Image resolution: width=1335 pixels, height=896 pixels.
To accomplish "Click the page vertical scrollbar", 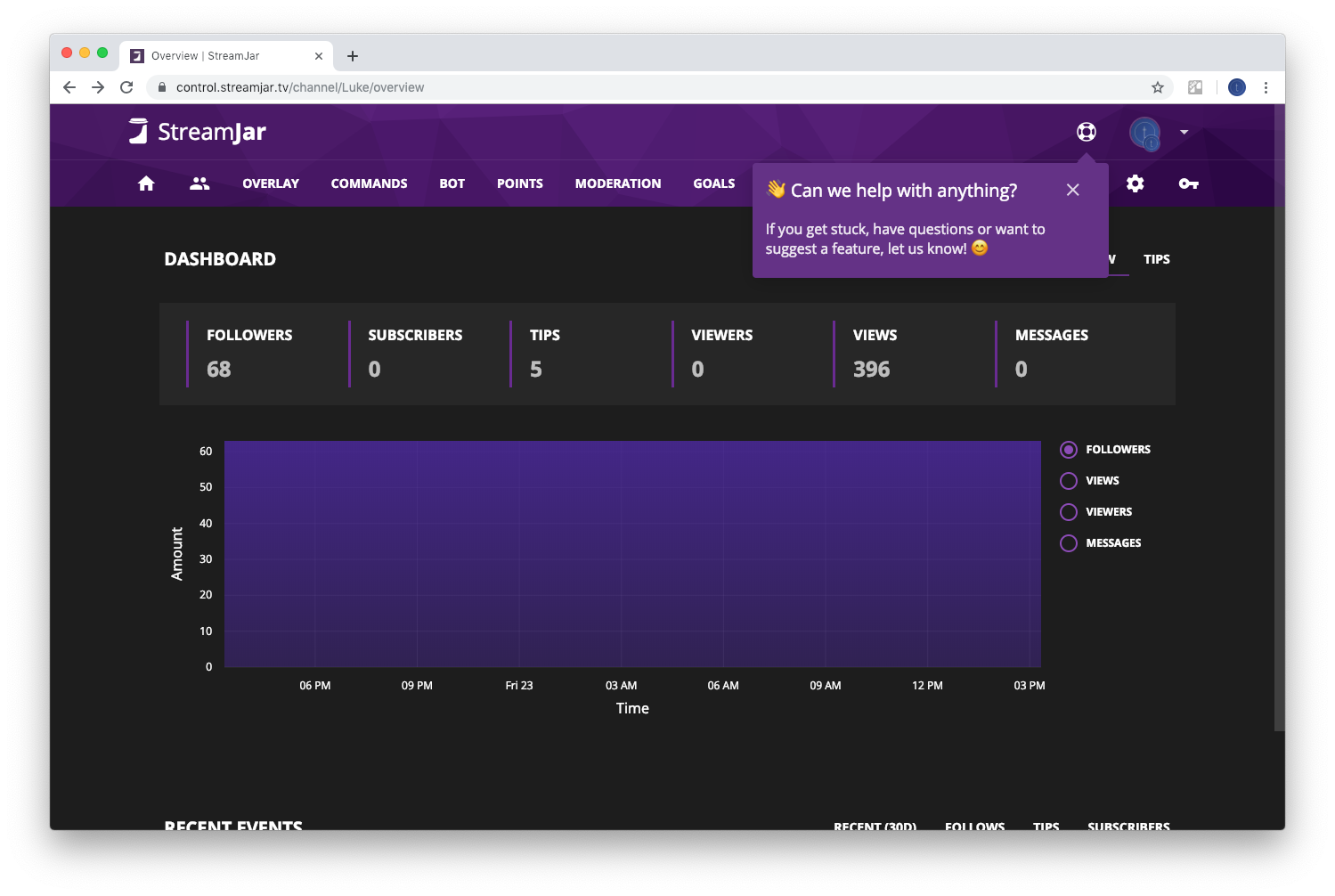I will (1279, 419).
